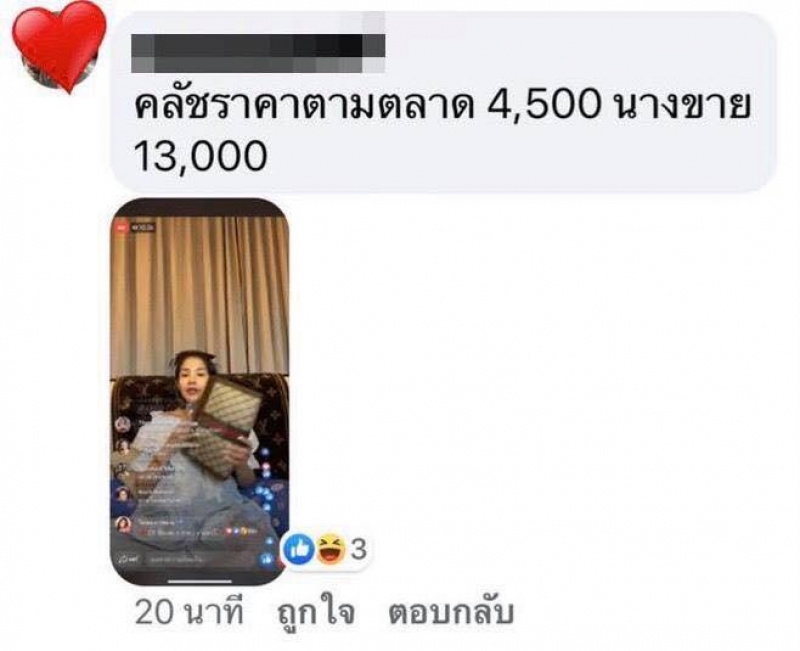Tap the blue like button in the live video
Image resolution: width=800 pixels, height=651 pixels.
pos(267,559)
